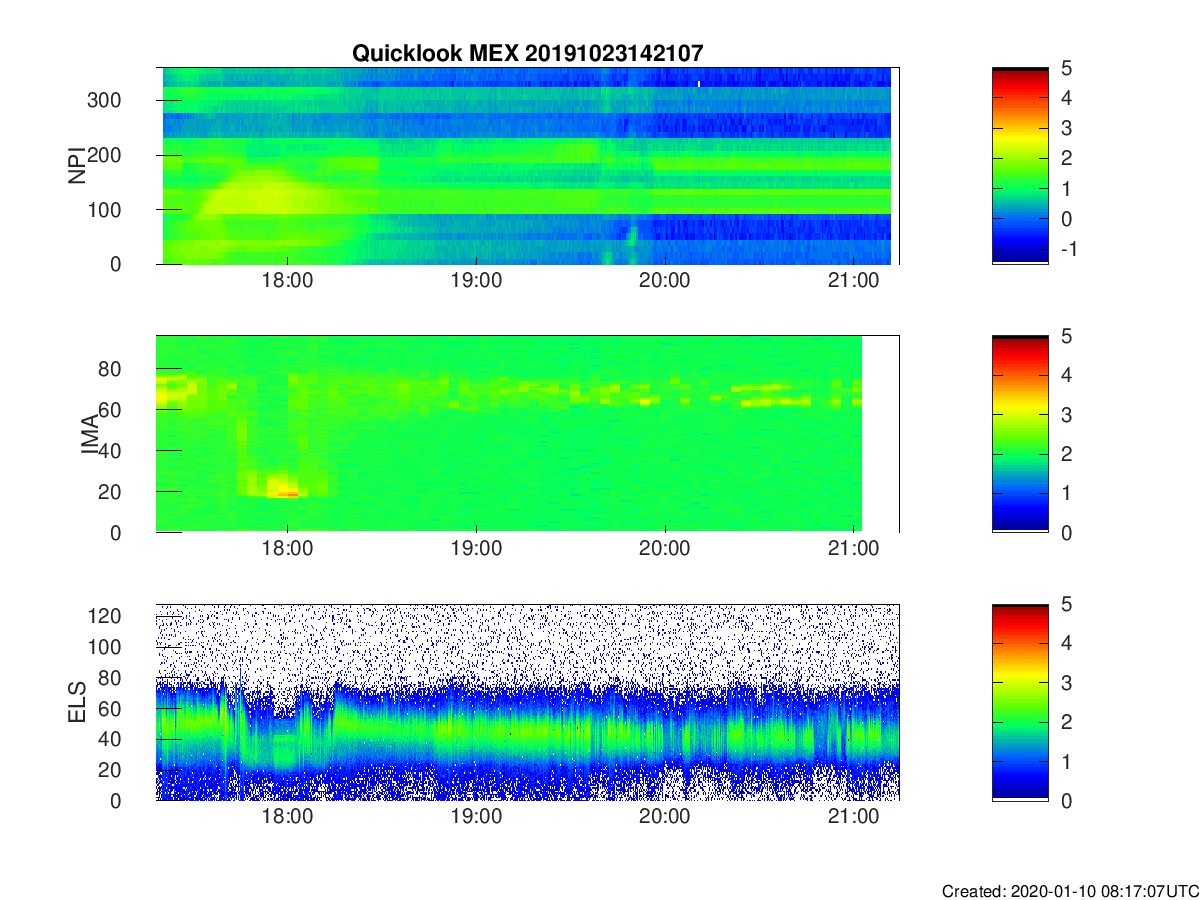The image size is (1200, 900).
Task: Click the "21:00" label under the ELS plot
Action: tap(853, 818)
